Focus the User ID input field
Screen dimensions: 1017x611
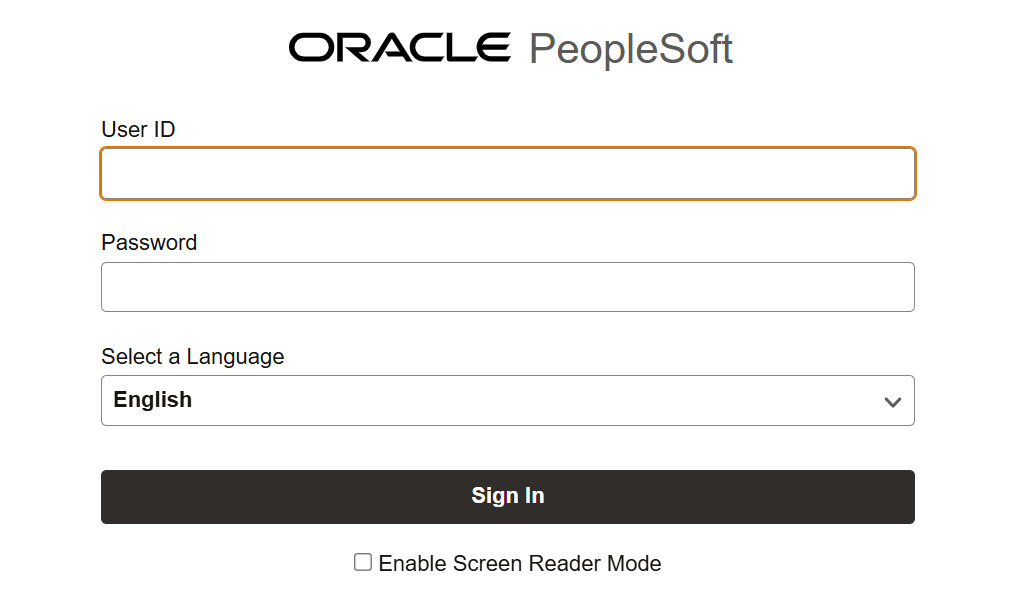coord(508,174)
